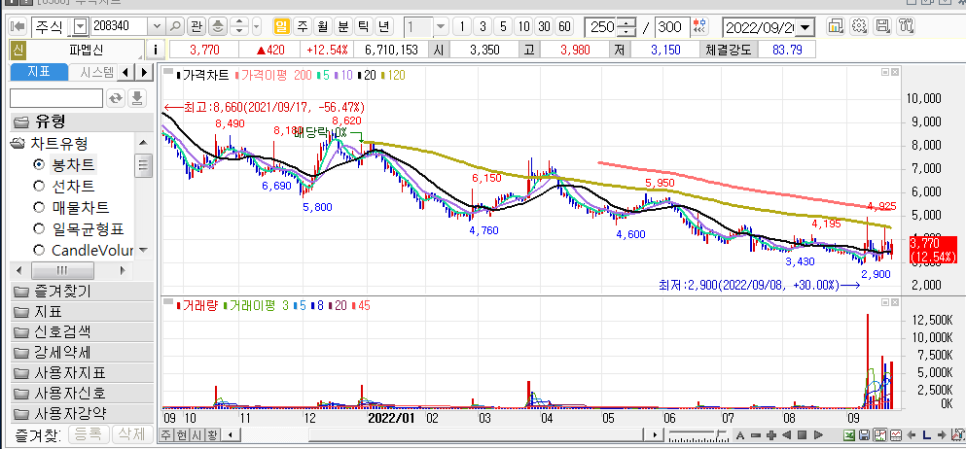
Task: Click the 60 minute interval button
Action: click(565, 26)
